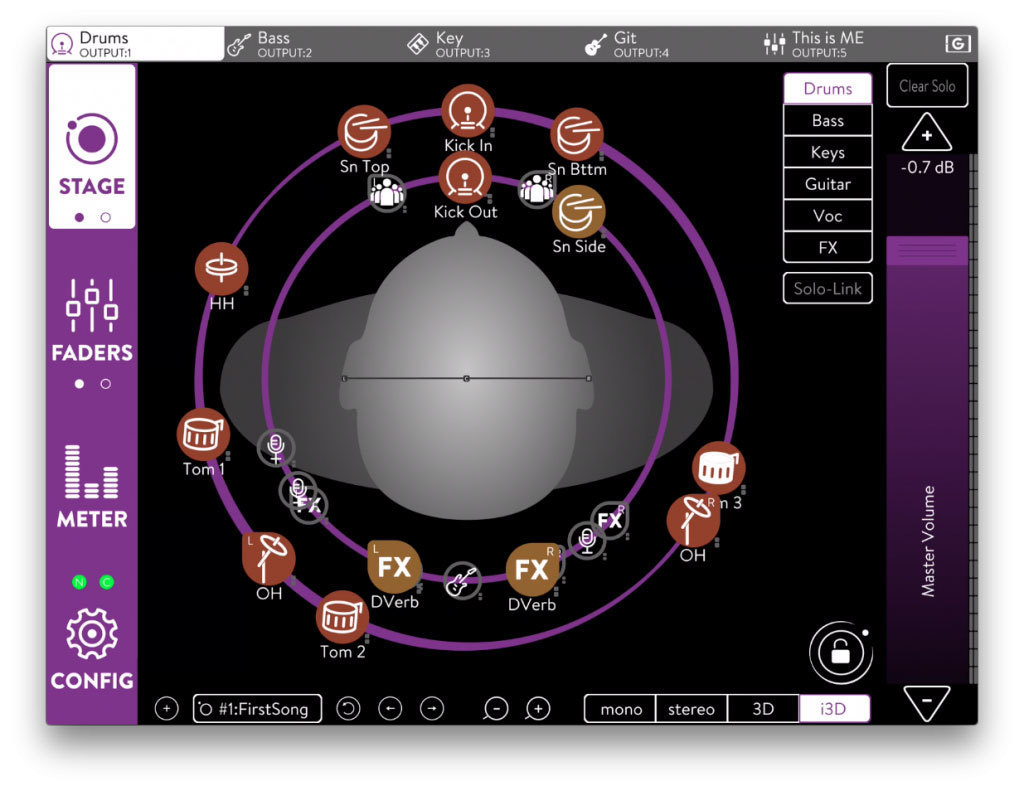
Task: Select the Keys group button
Action: [x=827, y=153]
